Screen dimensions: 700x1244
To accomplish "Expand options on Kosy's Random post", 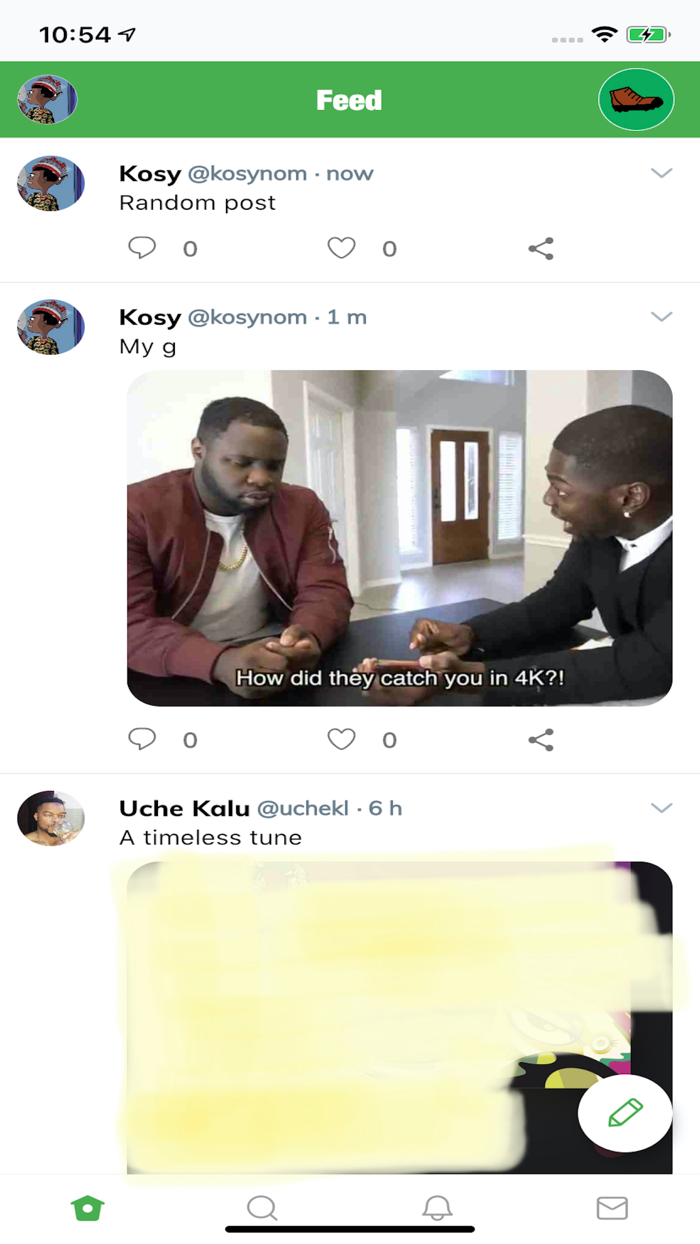I will pos(662,174).
